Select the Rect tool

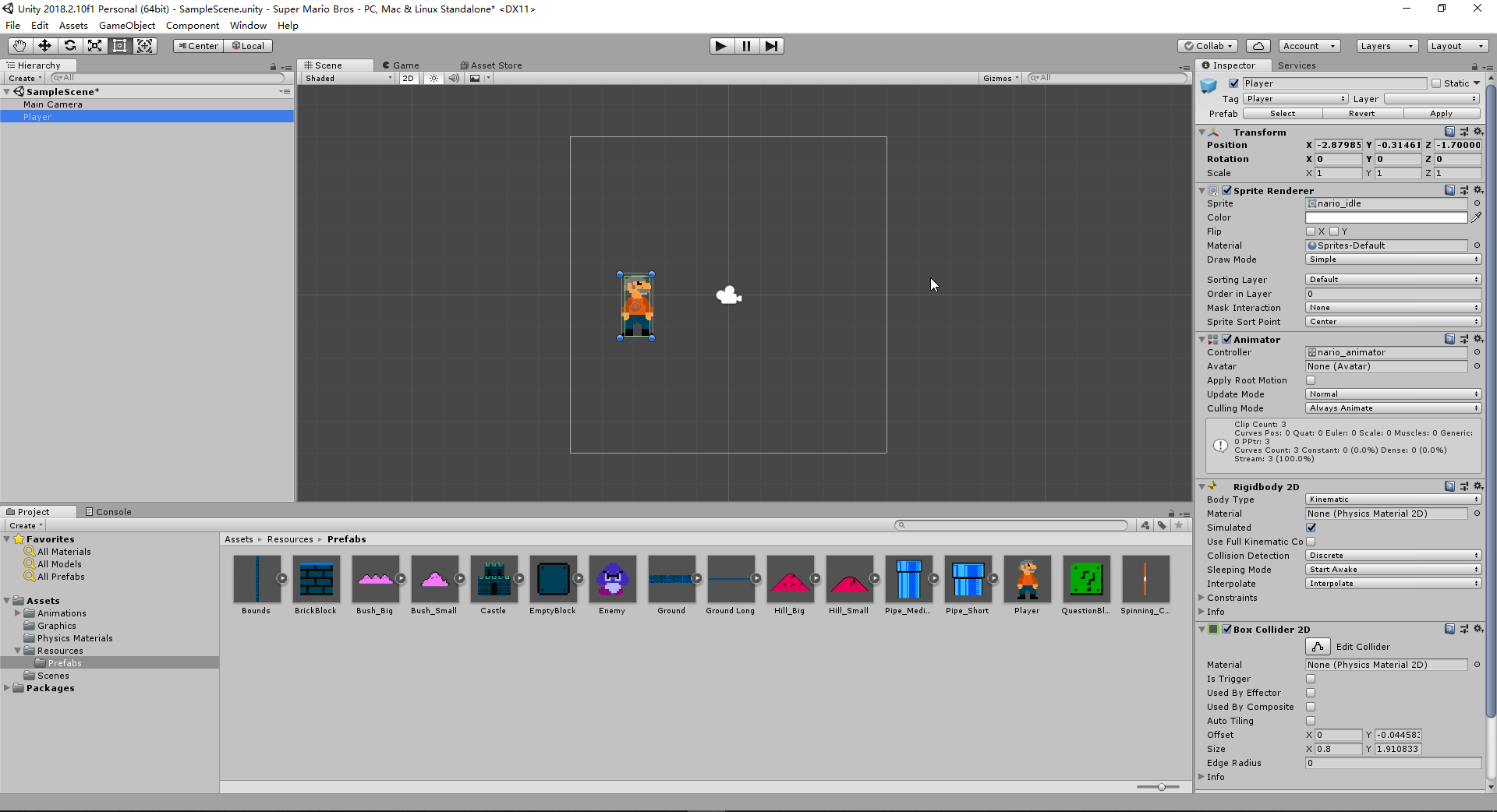tap(119, 46)
